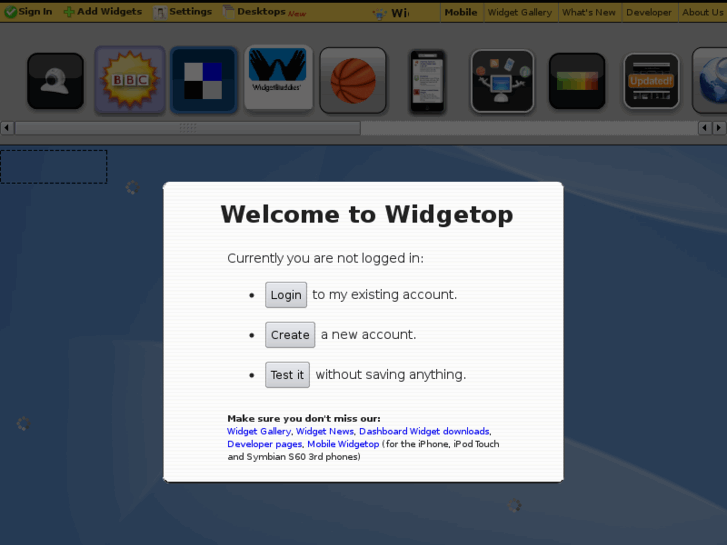Click the right-end back arrow of widget bar
727x545 pixels.
pos(705,128)
